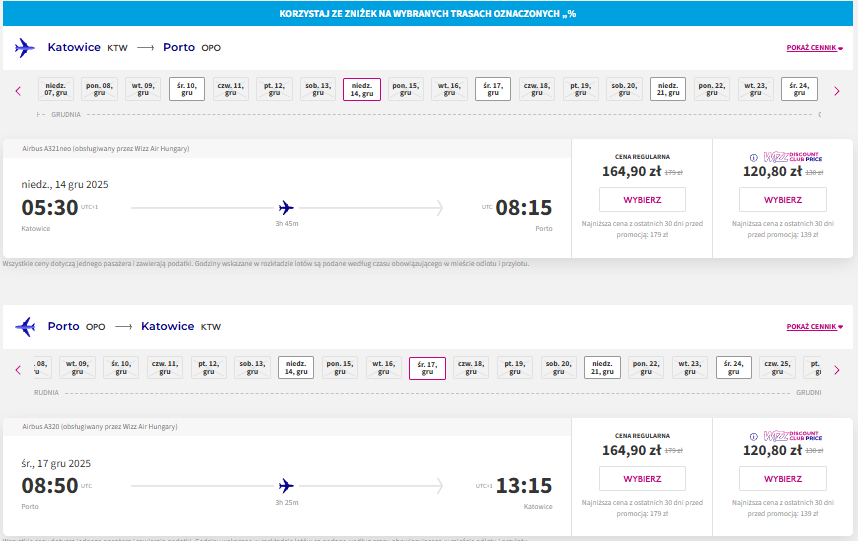Open WIZZ Discount Club info icon for return flight
Image resolution: width=858 pixels, height=541 pixels.
point(753,437)
